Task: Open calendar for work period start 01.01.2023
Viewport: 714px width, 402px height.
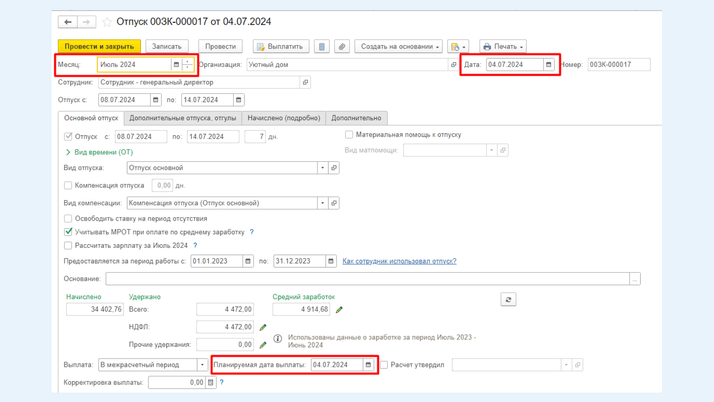Action: (248, 261)
